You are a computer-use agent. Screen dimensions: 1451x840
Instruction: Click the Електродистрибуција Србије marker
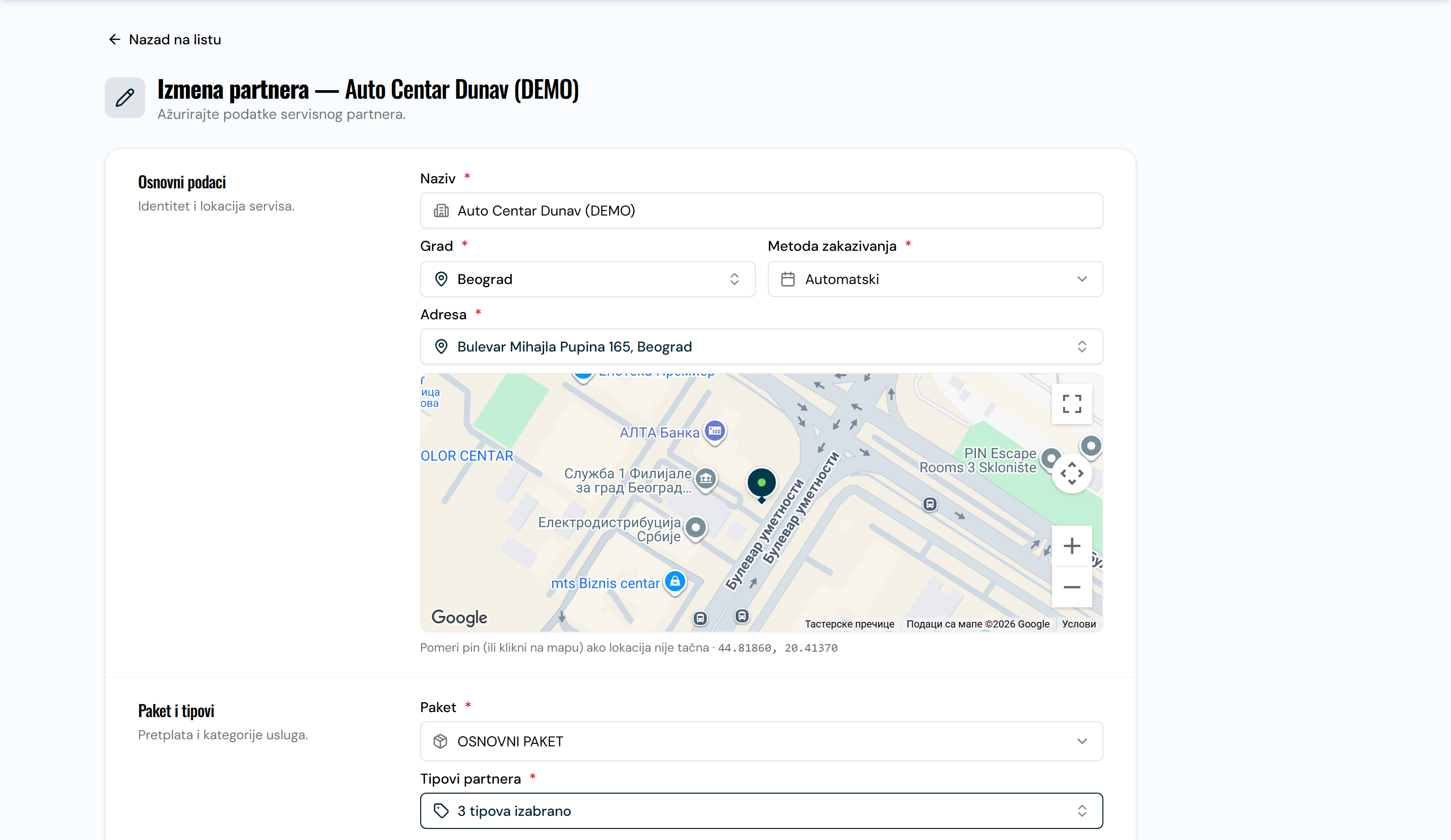696,528
